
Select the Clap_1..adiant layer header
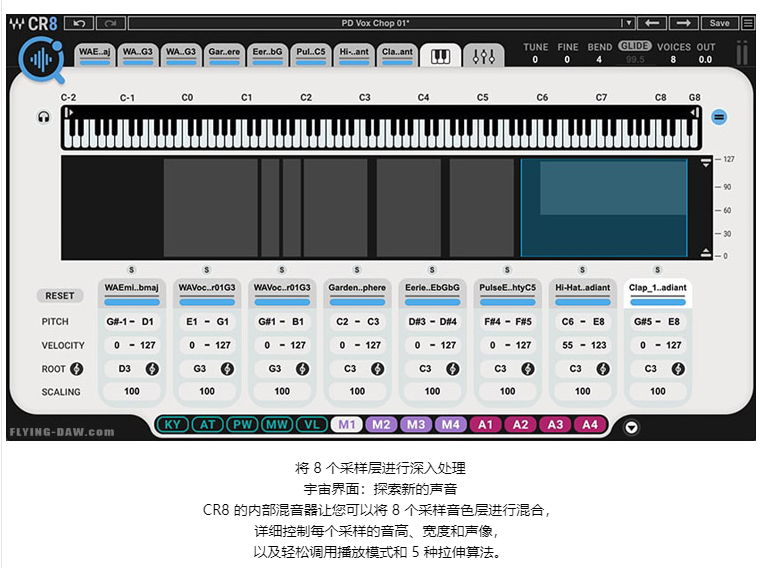(x=658, y=293)
